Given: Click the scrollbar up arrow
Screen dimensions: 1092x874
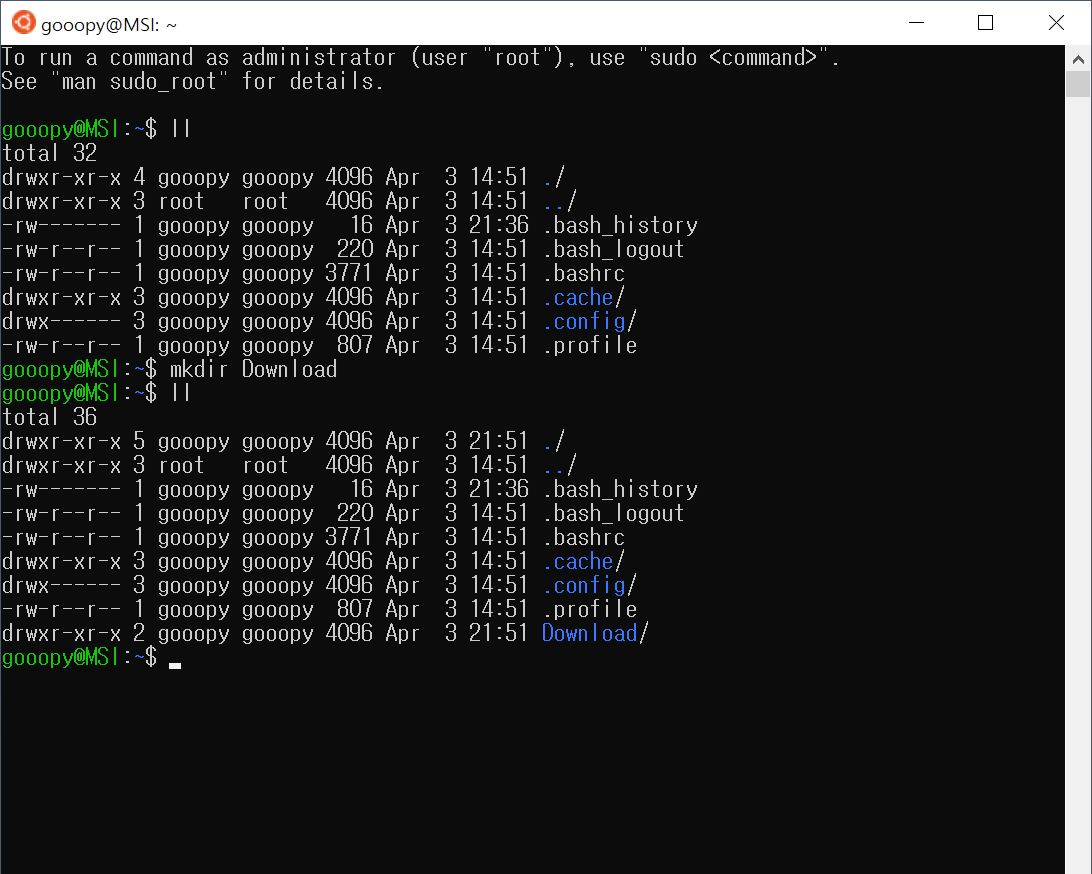Looking at the screenshot, I should pos(1078,59).
